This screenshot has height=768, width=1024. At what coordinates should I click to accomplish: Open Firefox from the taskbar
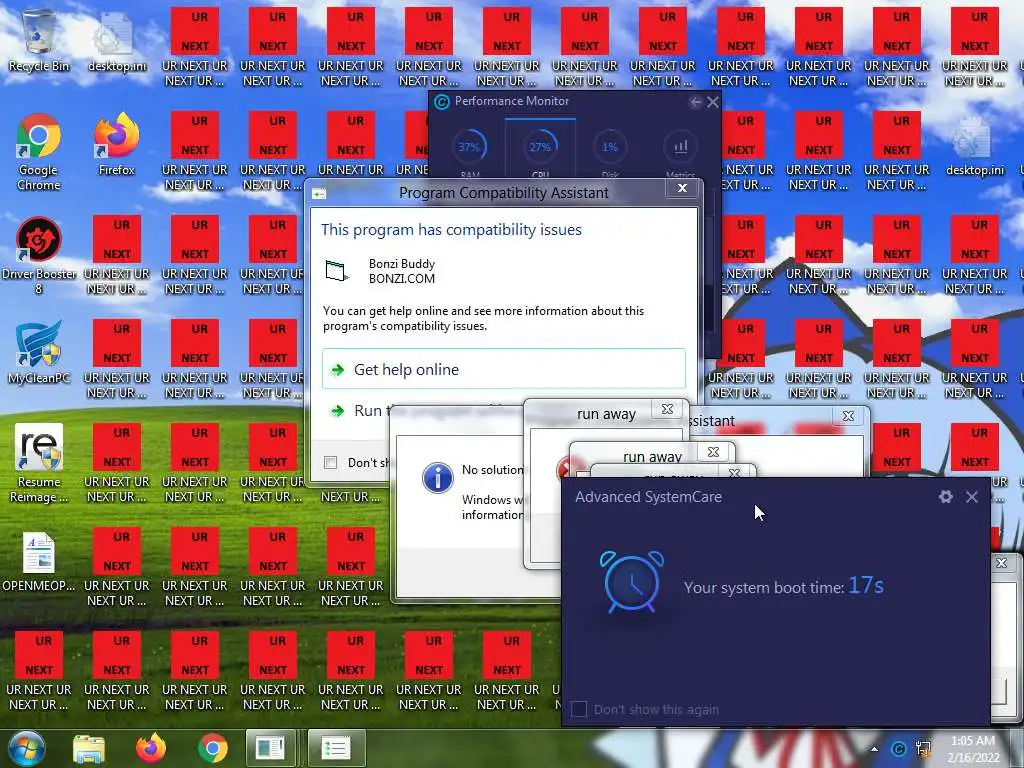click(x=151, y=748)
